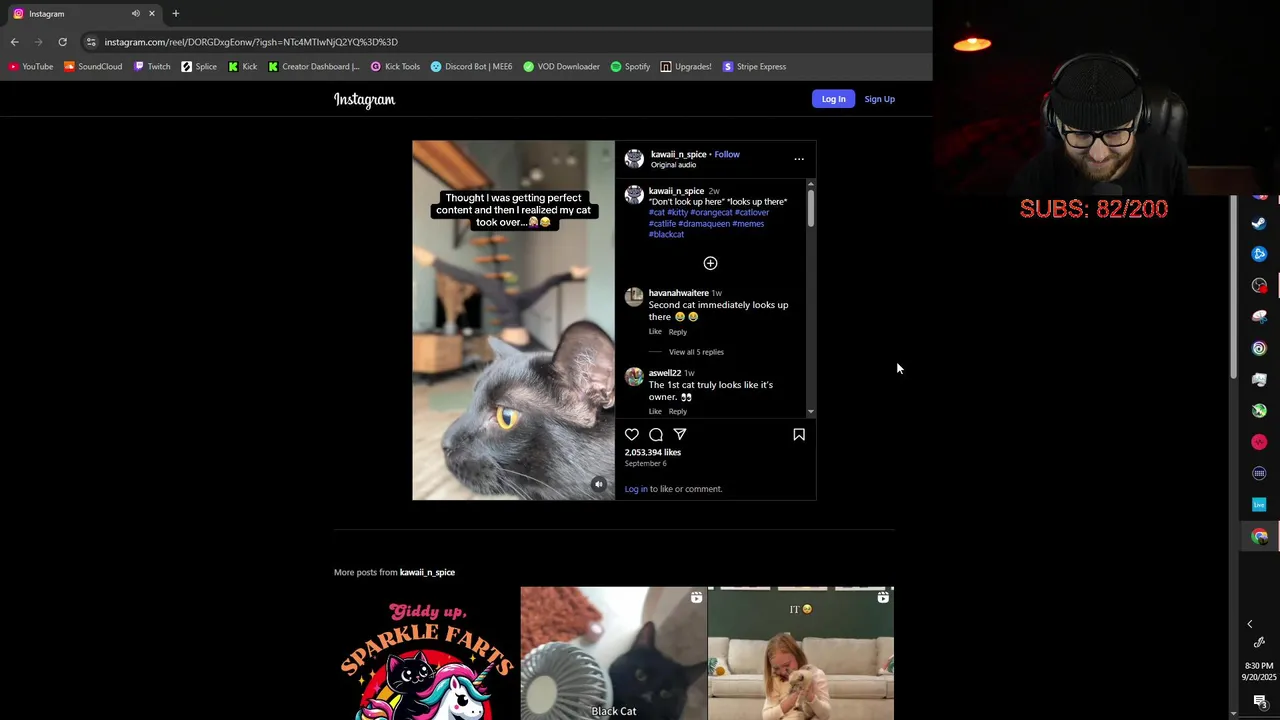Click the comments scrollbar down arrow
Image resolution: width=1280 pixels, height=720 pixels.
pyautogui.click(x=810, y=412)
